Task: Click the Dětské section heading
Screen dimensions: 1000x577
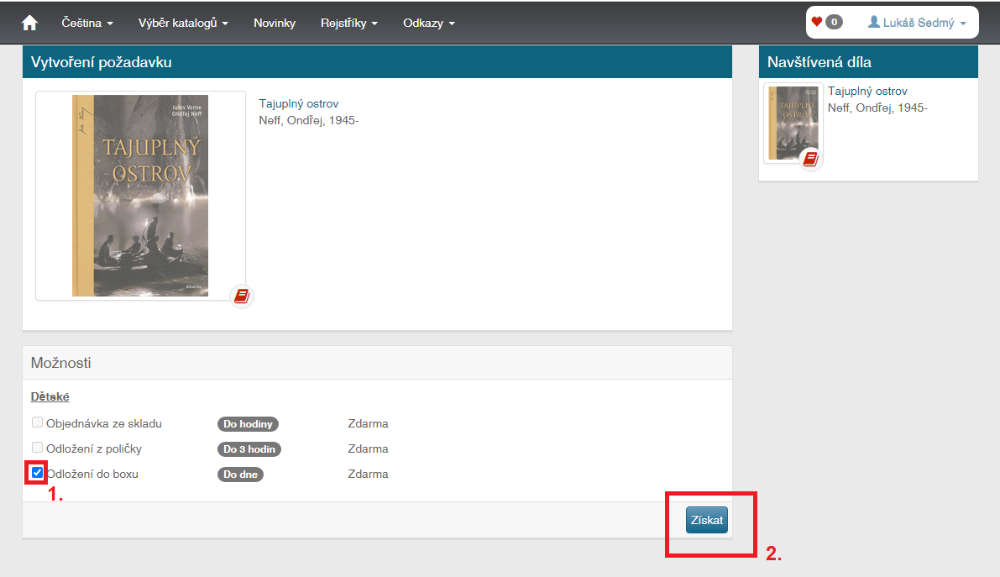Action: [50, 397]
